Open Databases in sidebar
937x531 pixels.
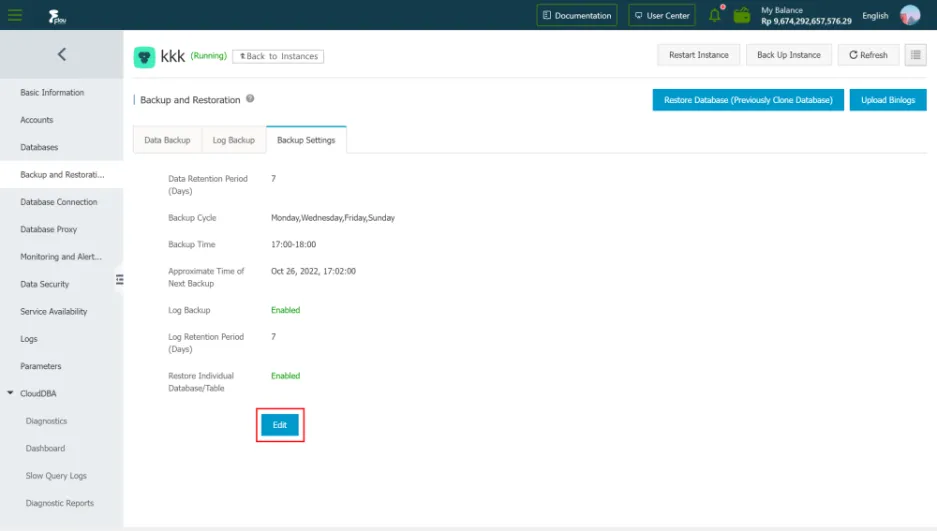39,147
